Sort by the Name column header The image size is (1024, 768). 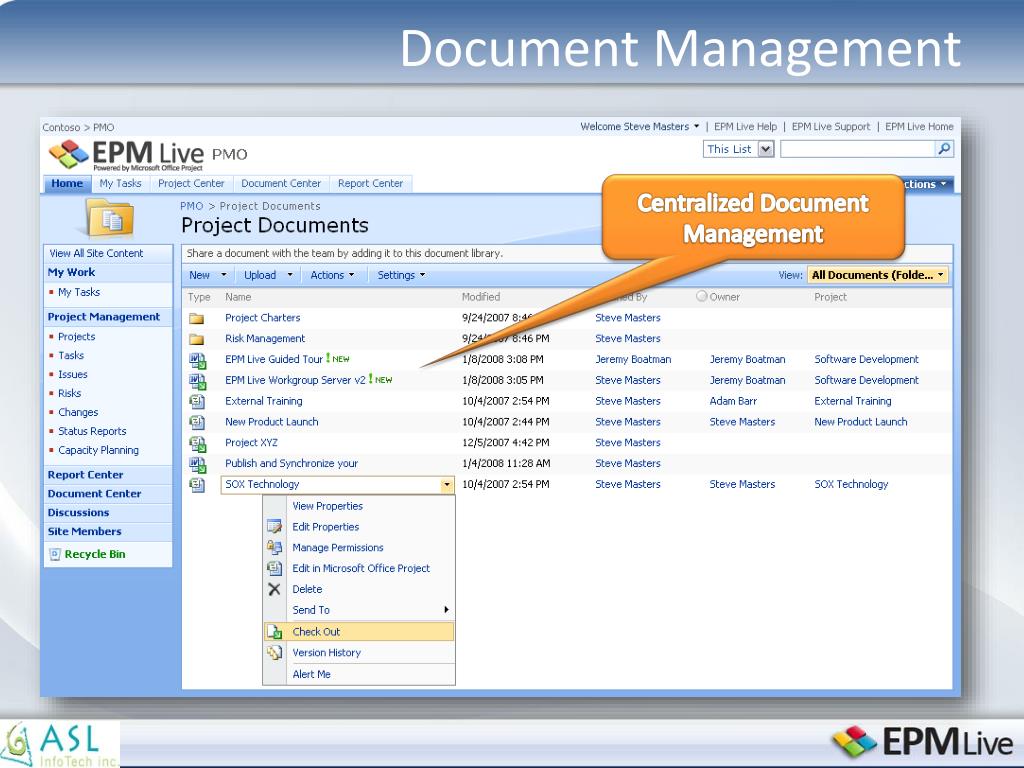pyautogui.click(x=238, y=297)
